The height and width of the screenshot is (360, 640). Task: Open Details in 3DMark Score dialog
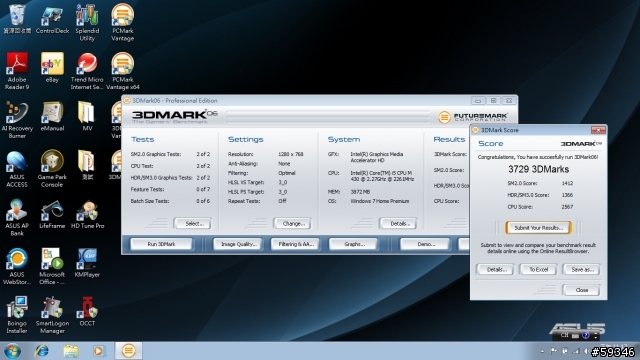click(495, 269)
